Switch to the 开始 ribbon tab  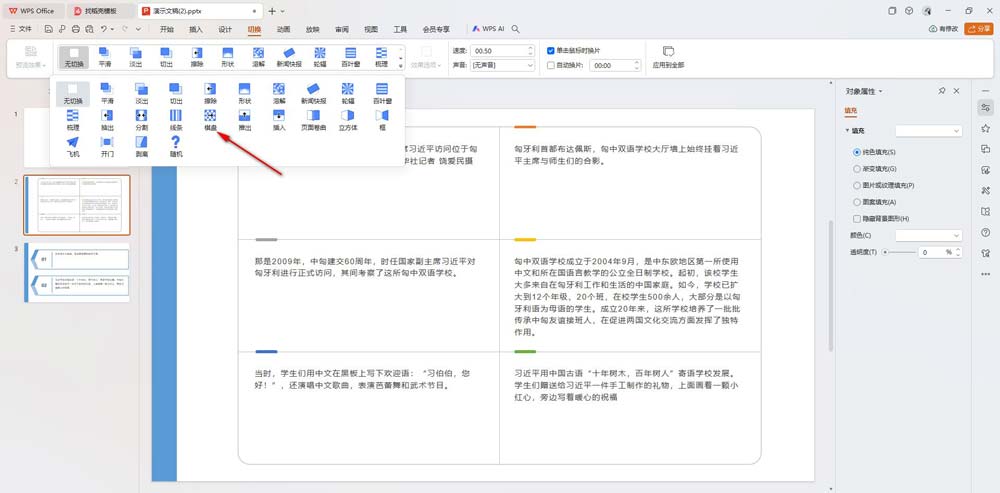(x=166, y=29)
